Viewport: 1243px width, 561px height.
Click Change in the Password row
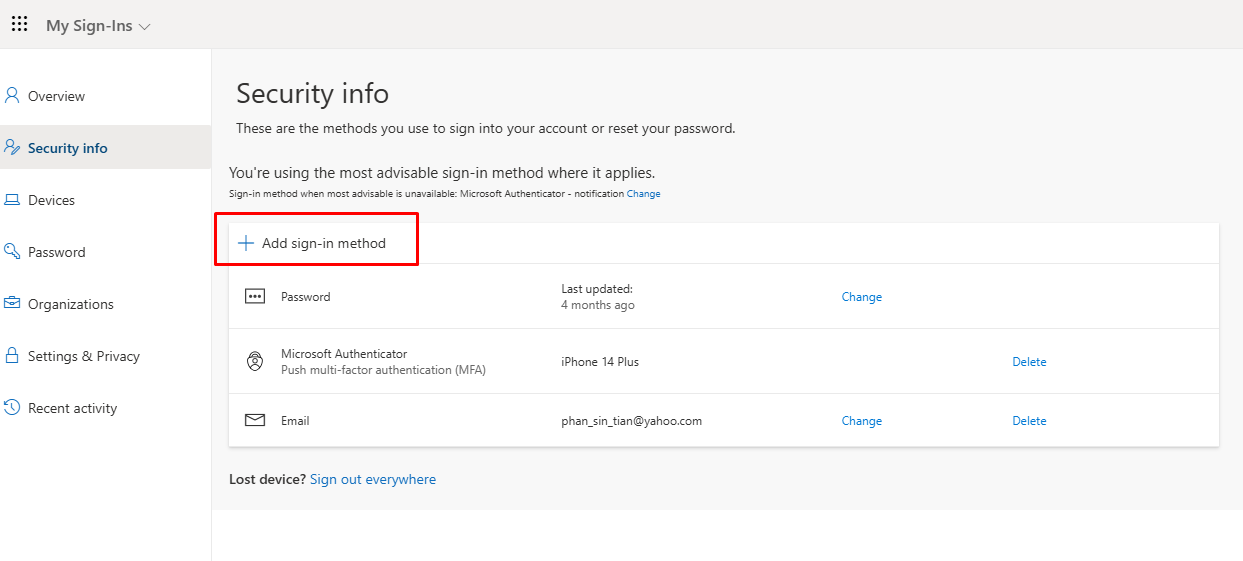862,297
